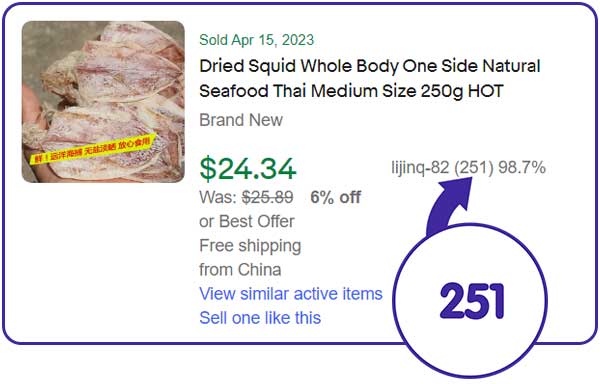
Task: Click the purple curved arrow icon
Action: click(450, 205)
